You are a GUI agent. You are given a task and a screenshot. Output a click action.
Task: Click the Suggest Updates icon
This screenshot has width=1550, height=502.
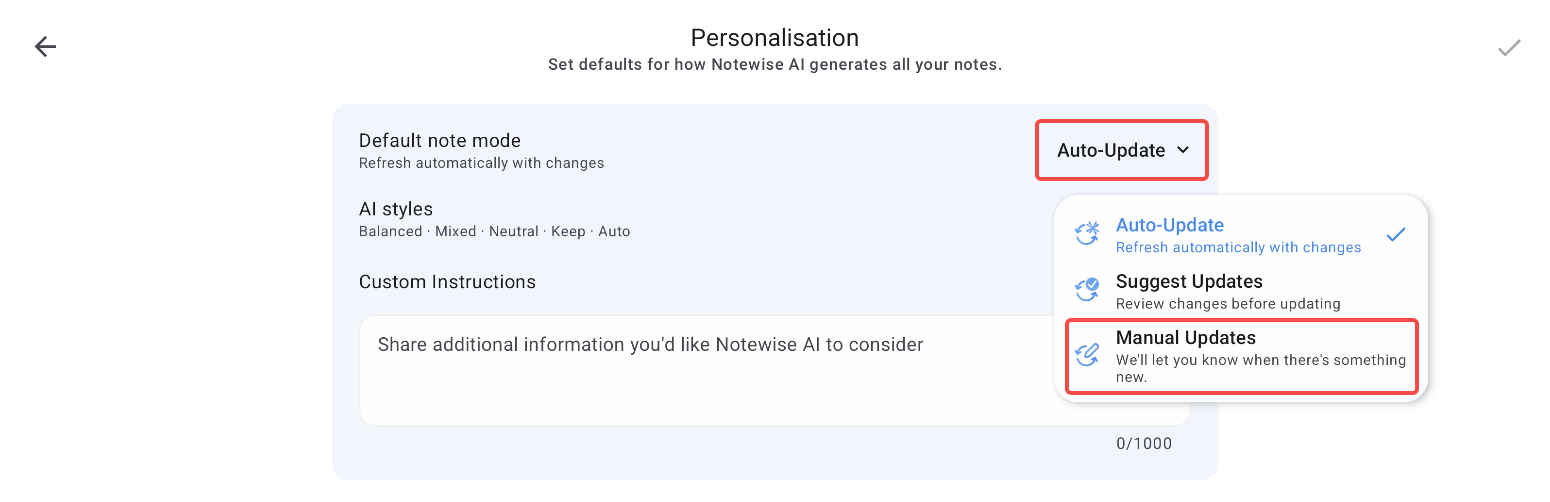point(1086,290)
